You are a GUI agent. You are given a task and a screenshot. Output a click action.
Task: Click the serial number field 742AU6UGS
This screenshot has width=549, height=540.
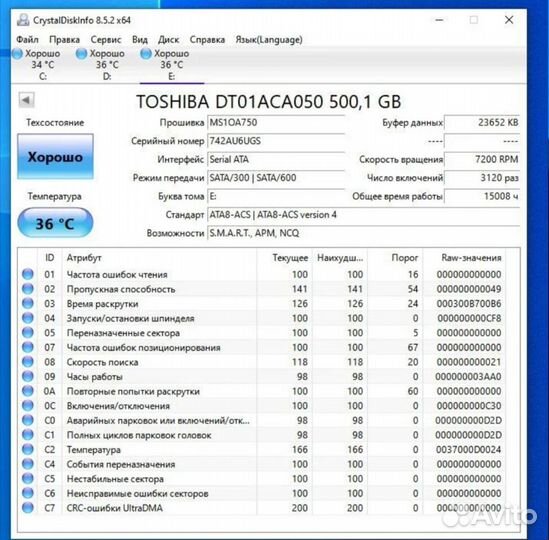pyautogui.click(x=276, y=141)
